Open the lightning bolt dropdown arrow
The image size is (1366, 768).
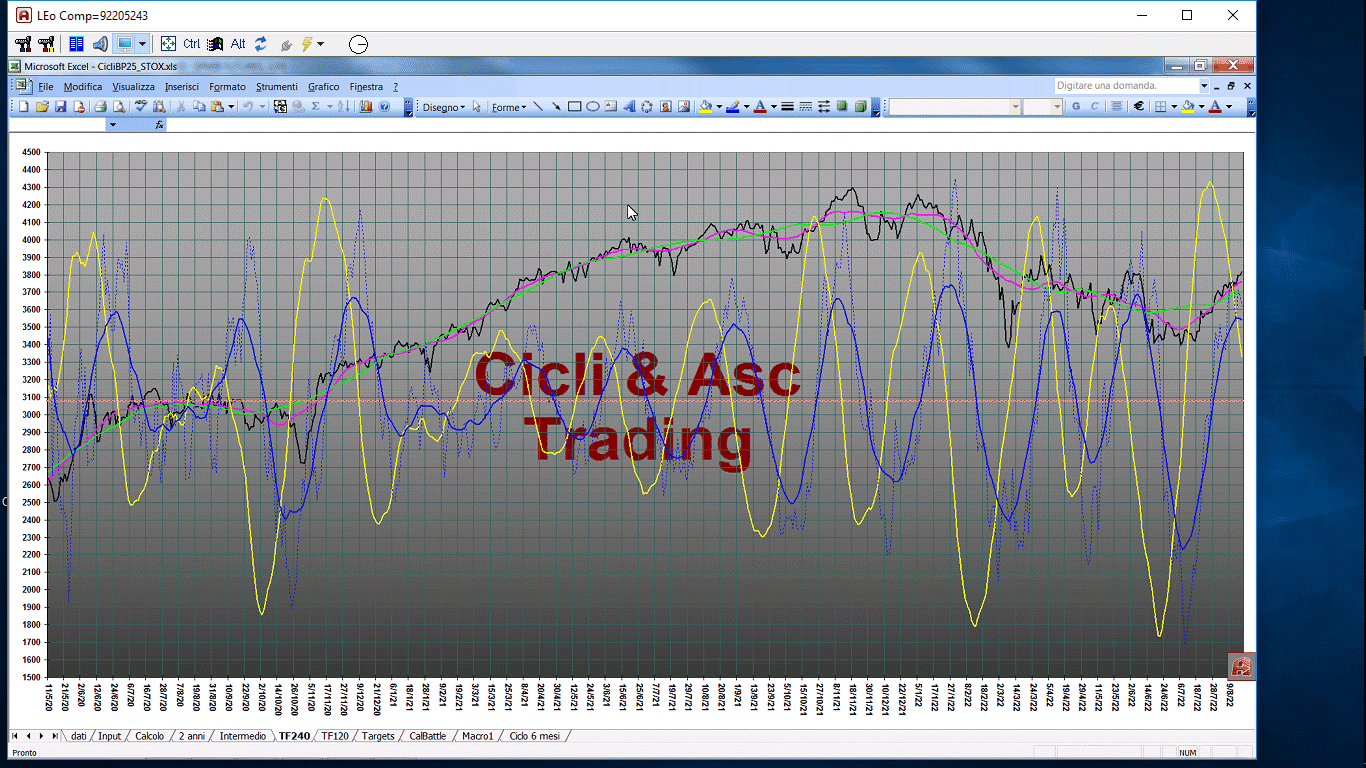pos(320,44)
